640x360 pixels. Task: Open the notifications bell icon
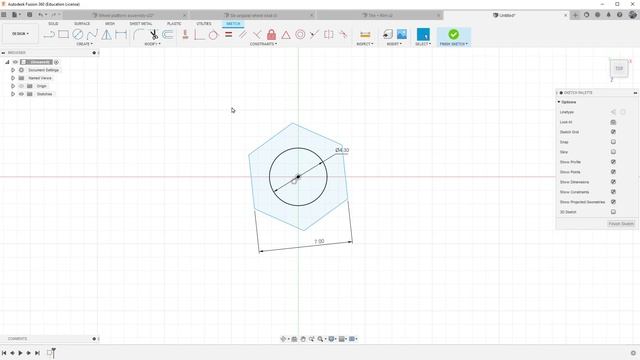tap(609, 15)
